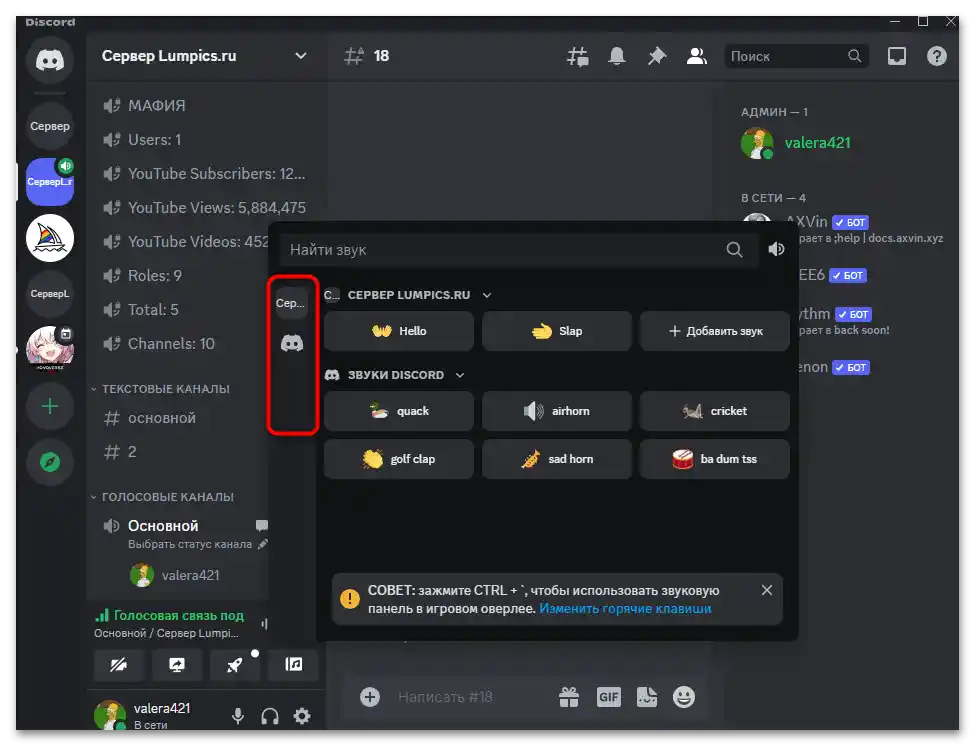Open the GIF picker
Screen dimensions: 975x746
[608, 697]
